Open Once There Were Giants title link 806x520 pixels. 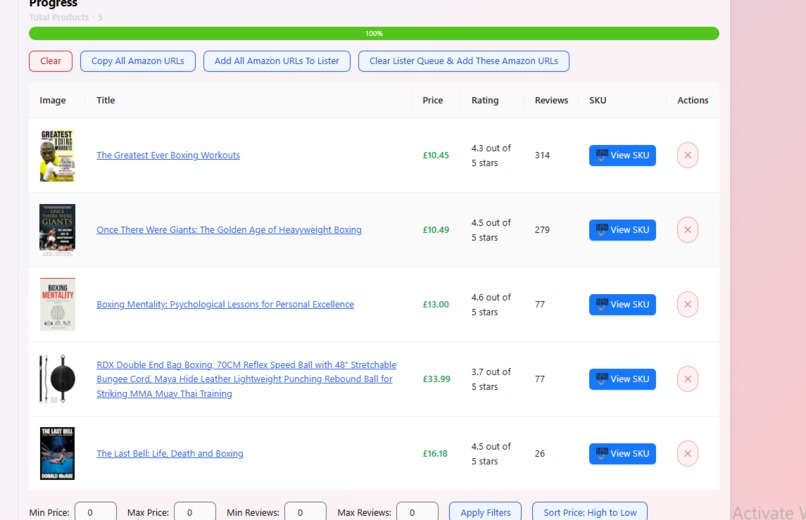229,230
